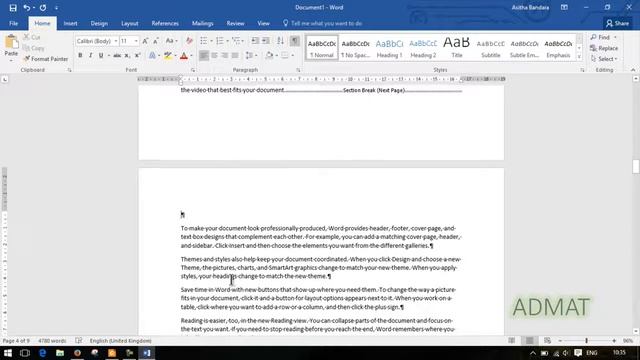The width and height of the screenshot is (640, 360).
Task: Apply the Heading 1 style
Action: coord(389,48)
